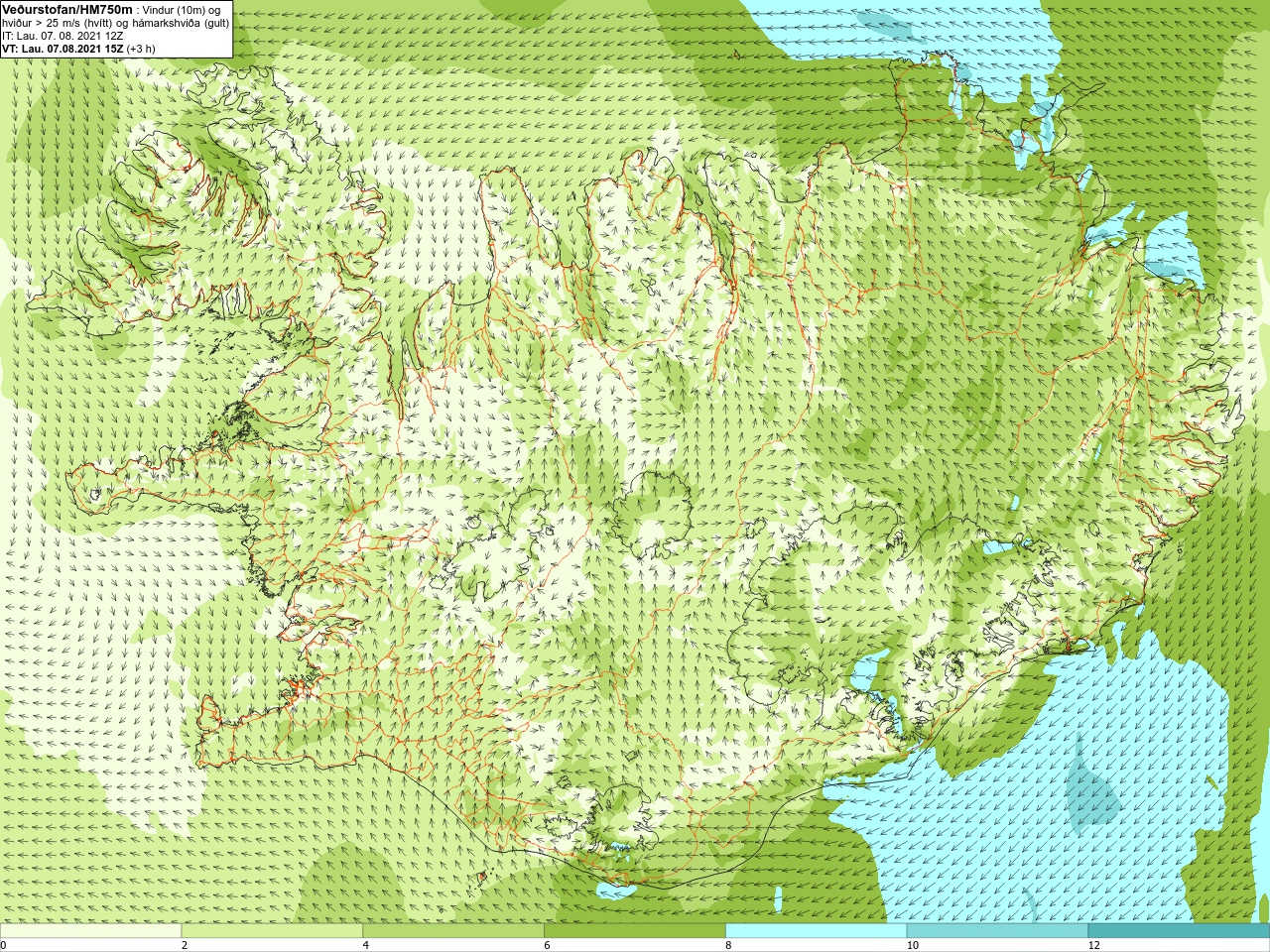Click the '4' label on the wind scale
The width and height of the screenshot is (1270, 952).
pyautogui.click(x=366, y=945)
